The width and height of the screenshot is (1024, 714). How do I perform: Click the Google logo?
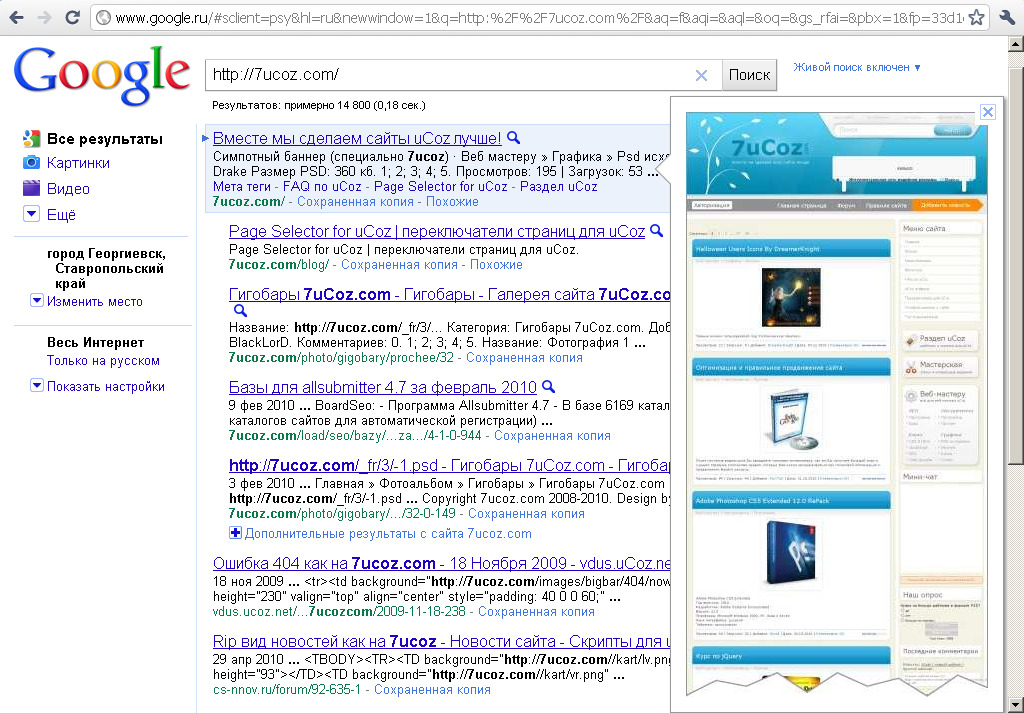coord(102,75)
